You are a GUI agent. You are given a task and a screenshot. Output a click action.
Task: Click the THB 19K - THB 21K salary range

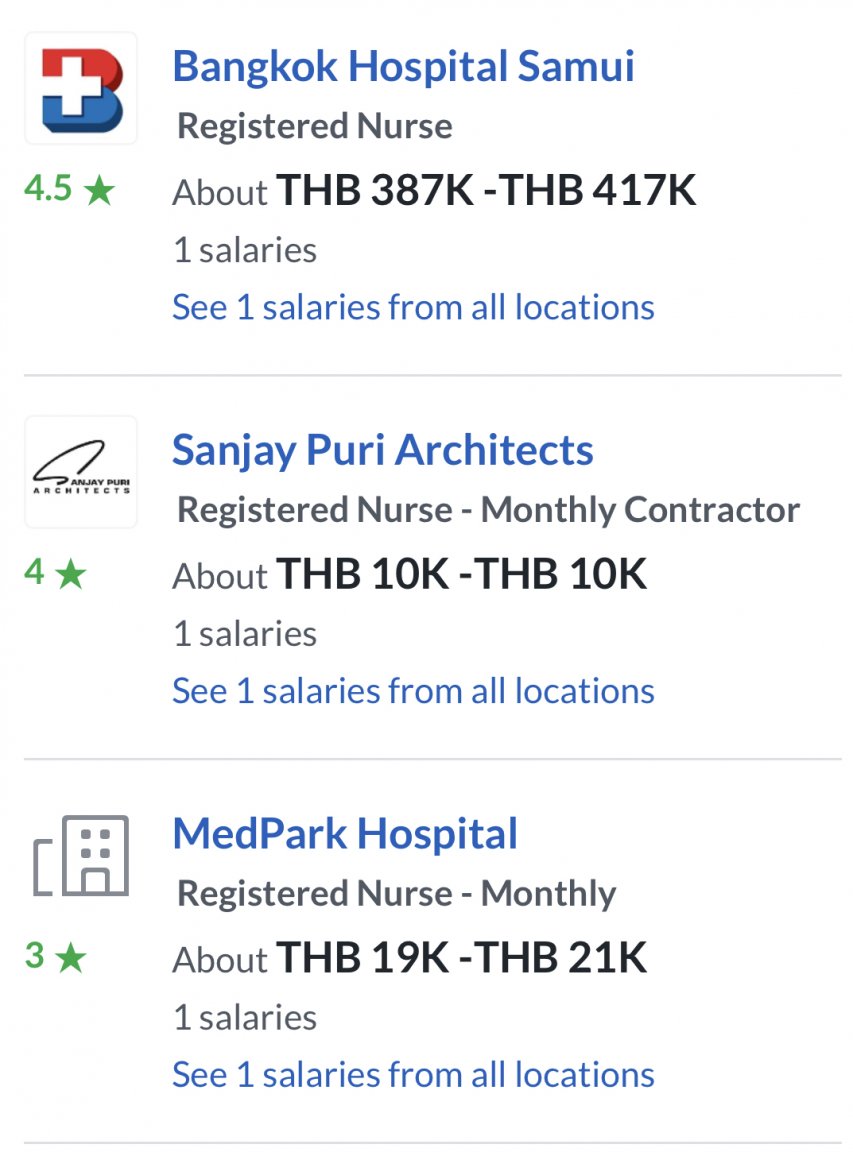click(x=461, y=957)
